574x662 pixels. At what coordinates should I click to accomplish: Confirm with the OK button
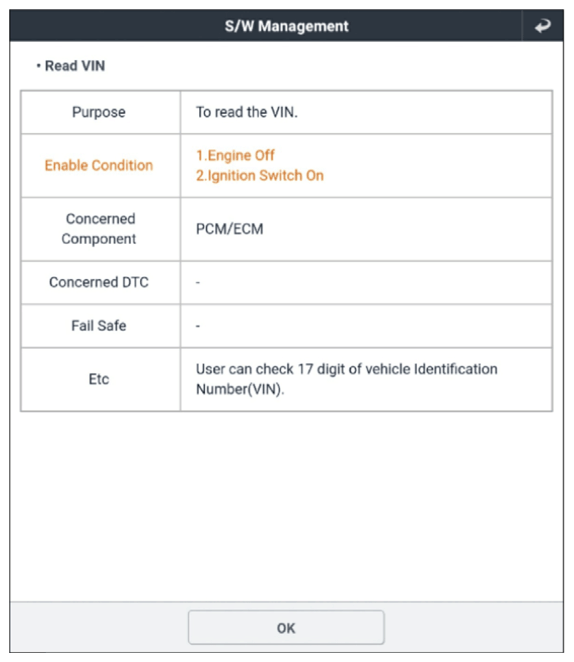[x=286, y=627]
